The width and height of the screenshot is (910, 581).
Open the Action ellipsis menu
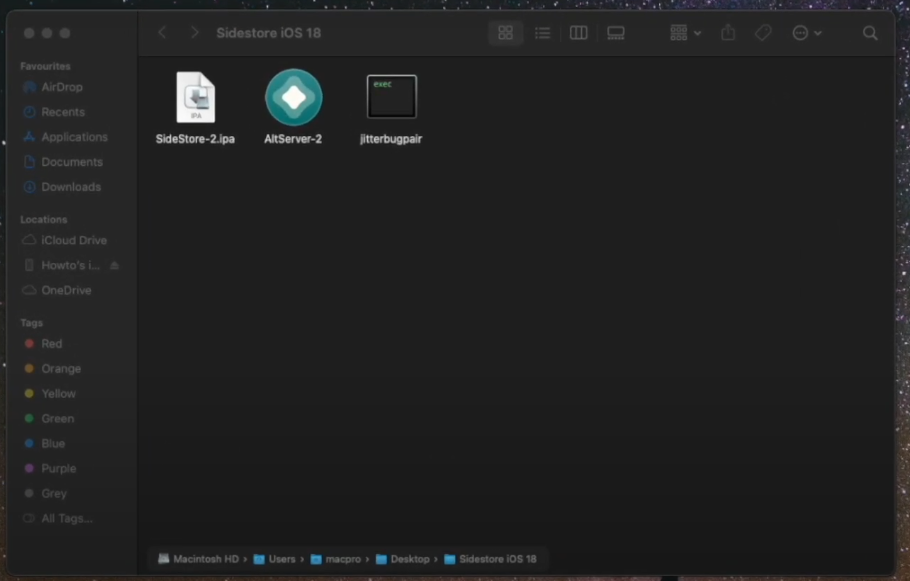[807, 33]
